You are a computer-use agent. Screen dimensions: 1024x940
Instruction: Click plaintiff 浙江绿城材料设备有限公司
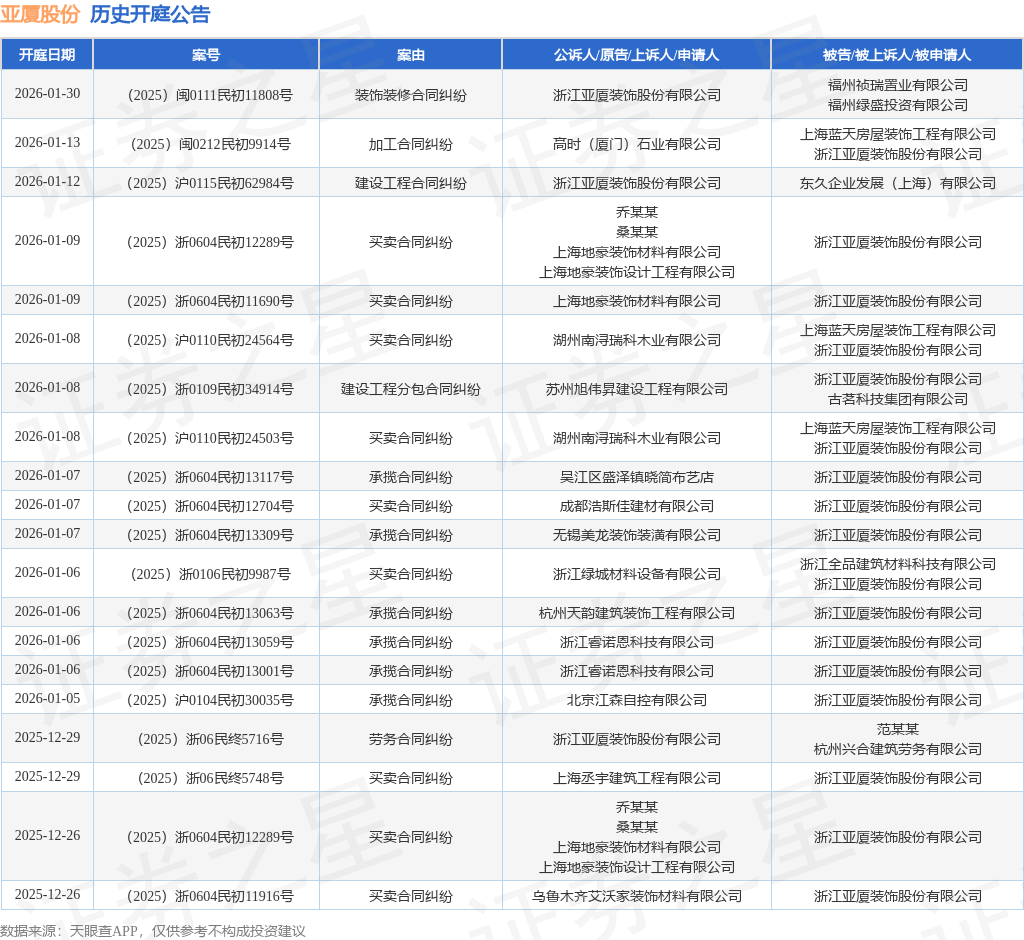click(x=637, y=574)
